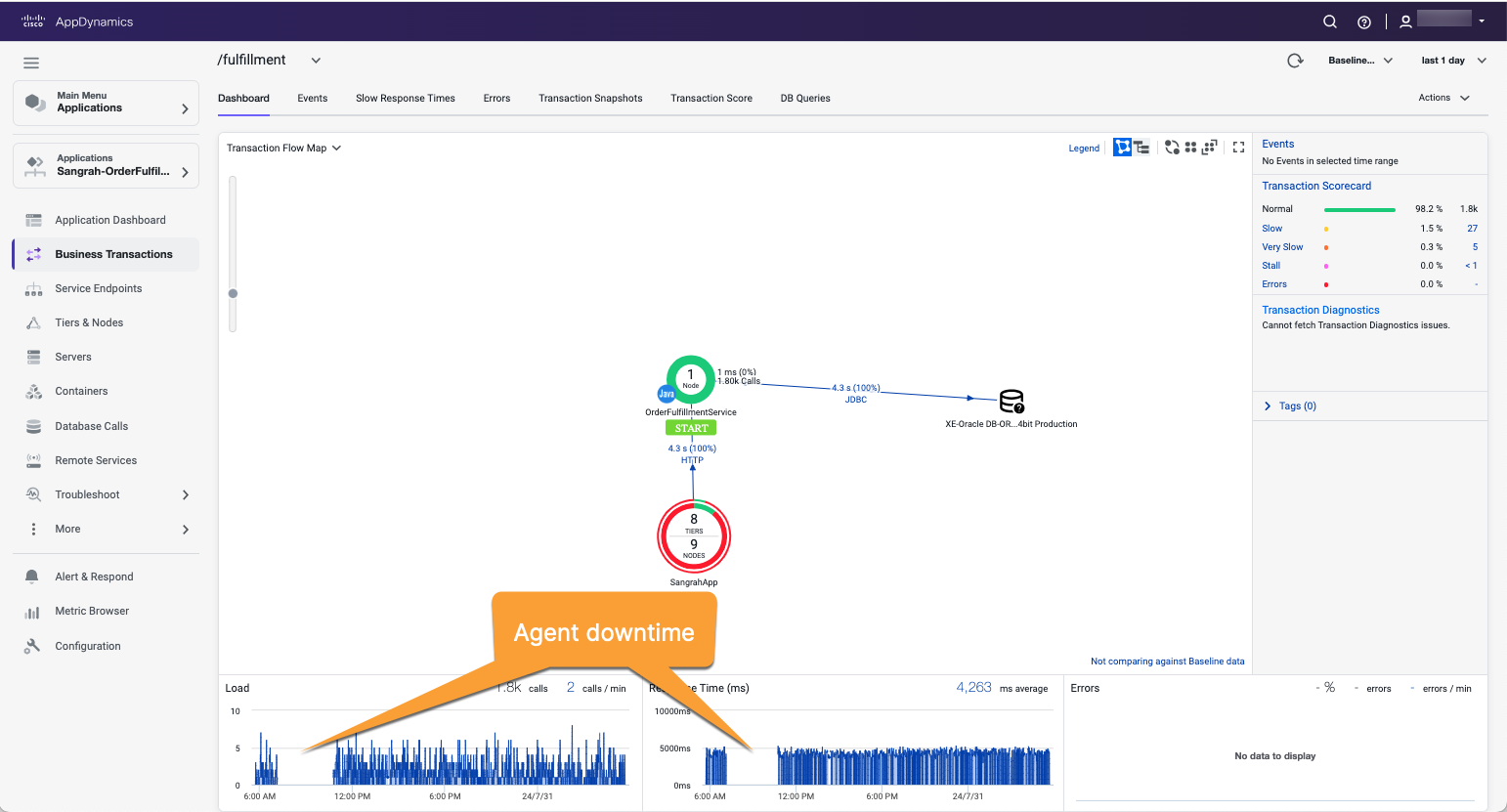The image size is (1507, 812).
Task: Click the Cisco AppDynamics logo
Action: pos(77,21)
